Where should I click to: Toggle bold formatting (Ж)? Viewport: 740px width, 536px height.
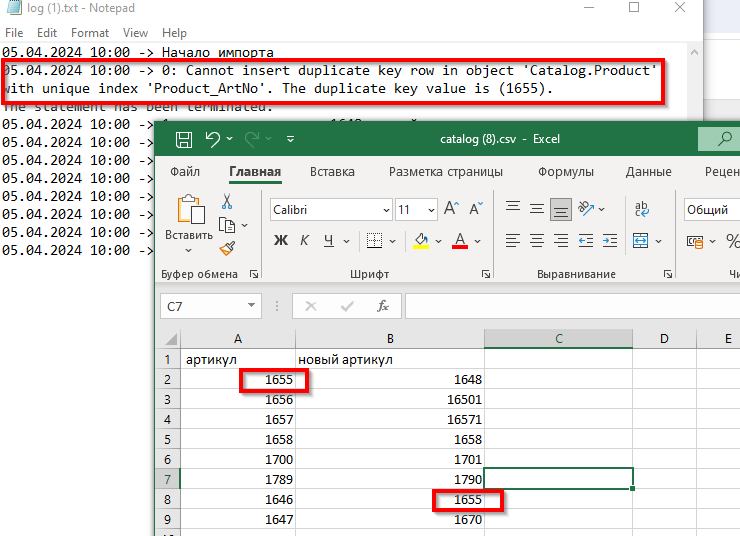281,241
